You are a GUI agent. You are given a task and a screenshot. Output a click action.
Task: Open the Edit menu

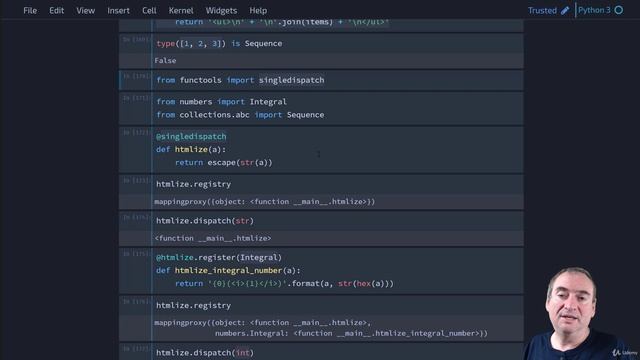(56, 11)
